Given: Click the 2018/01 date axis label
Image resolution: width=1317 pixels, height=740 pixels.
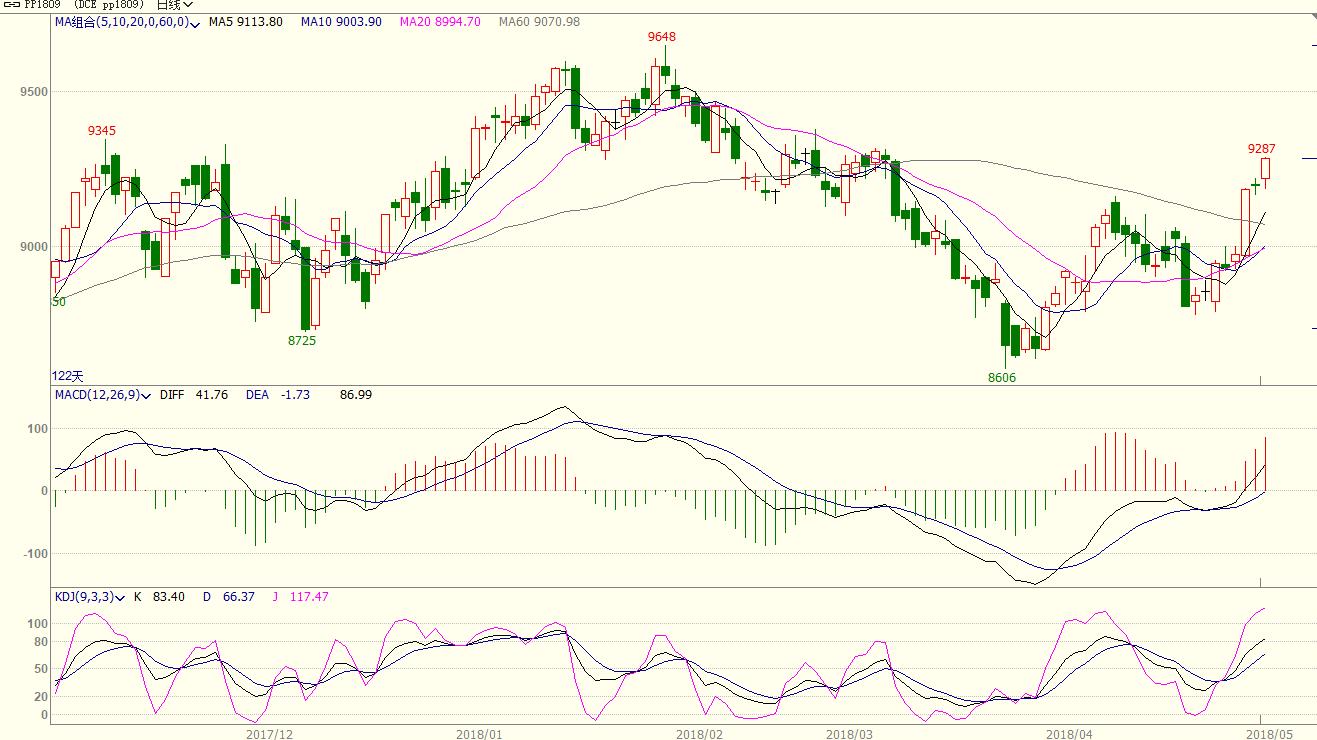Looking at the screenshot, I should 479,734.
